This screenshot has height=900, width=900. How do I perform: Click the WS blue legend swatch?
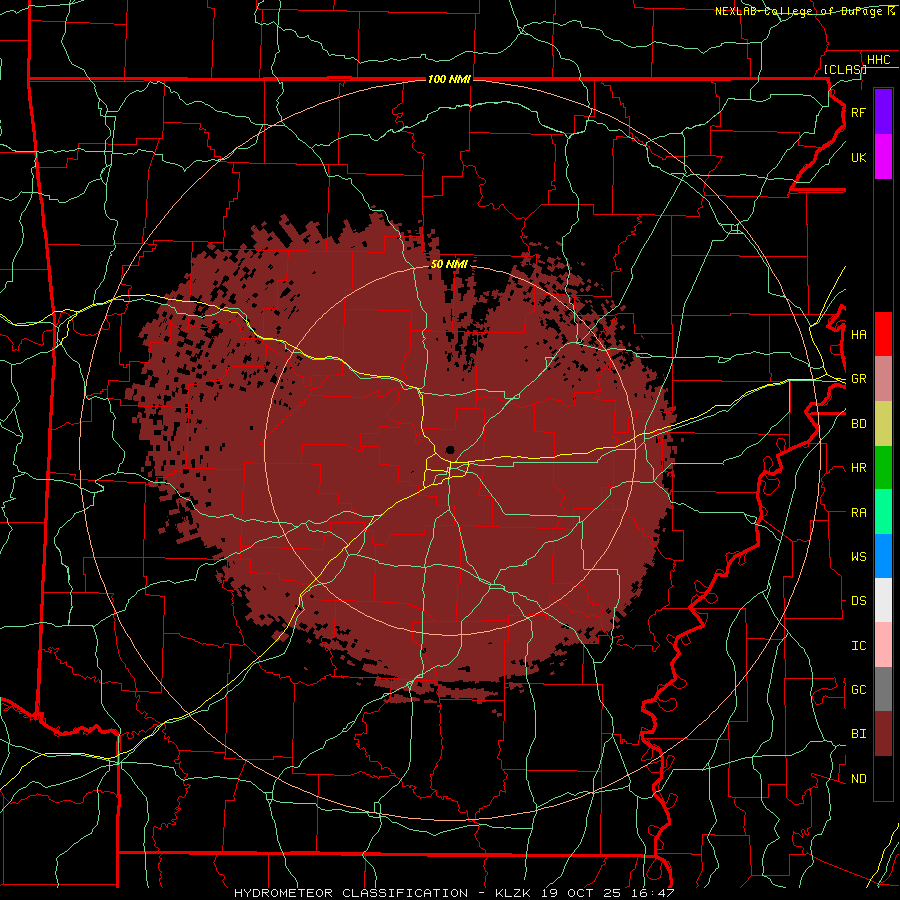click(x=883, y=556)
